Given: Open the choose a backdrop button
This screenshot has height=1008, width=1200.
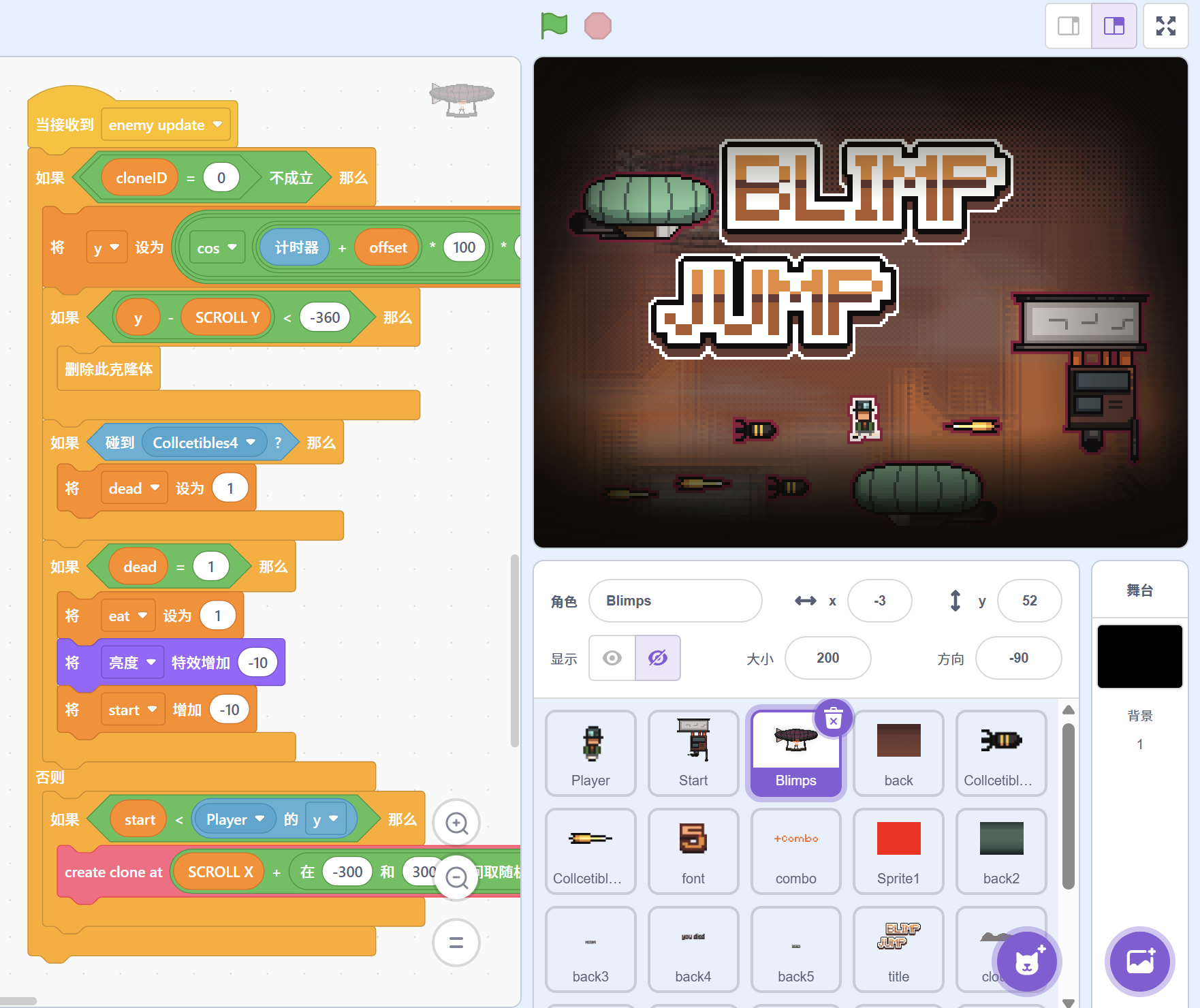Looking at the screenshot, I should coord(1140,961).
